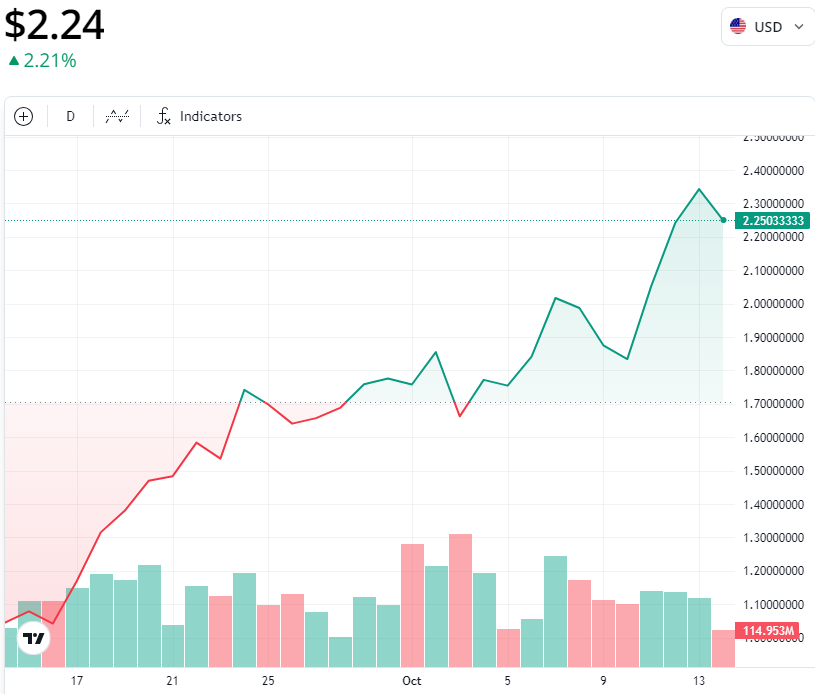Click the green up-triangle change indicator

(14, 61)
